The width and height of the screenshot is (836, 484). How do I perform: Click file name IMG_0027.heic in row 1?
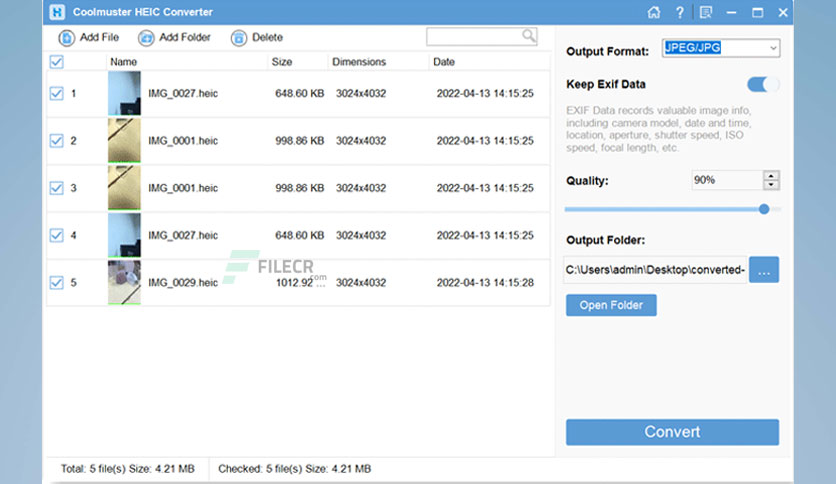tap(183, 93)
